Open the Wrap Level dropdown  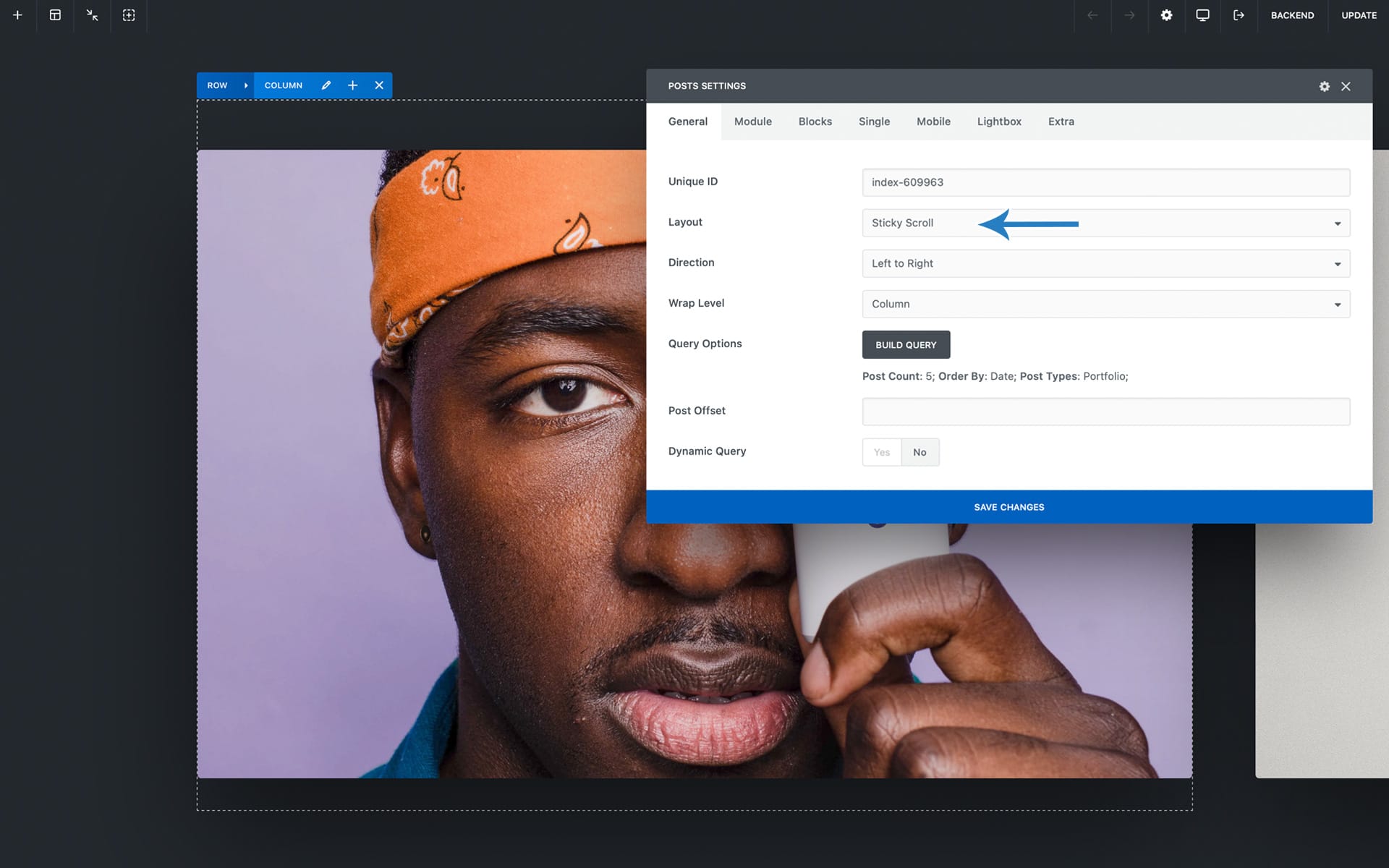(1105, 304)
